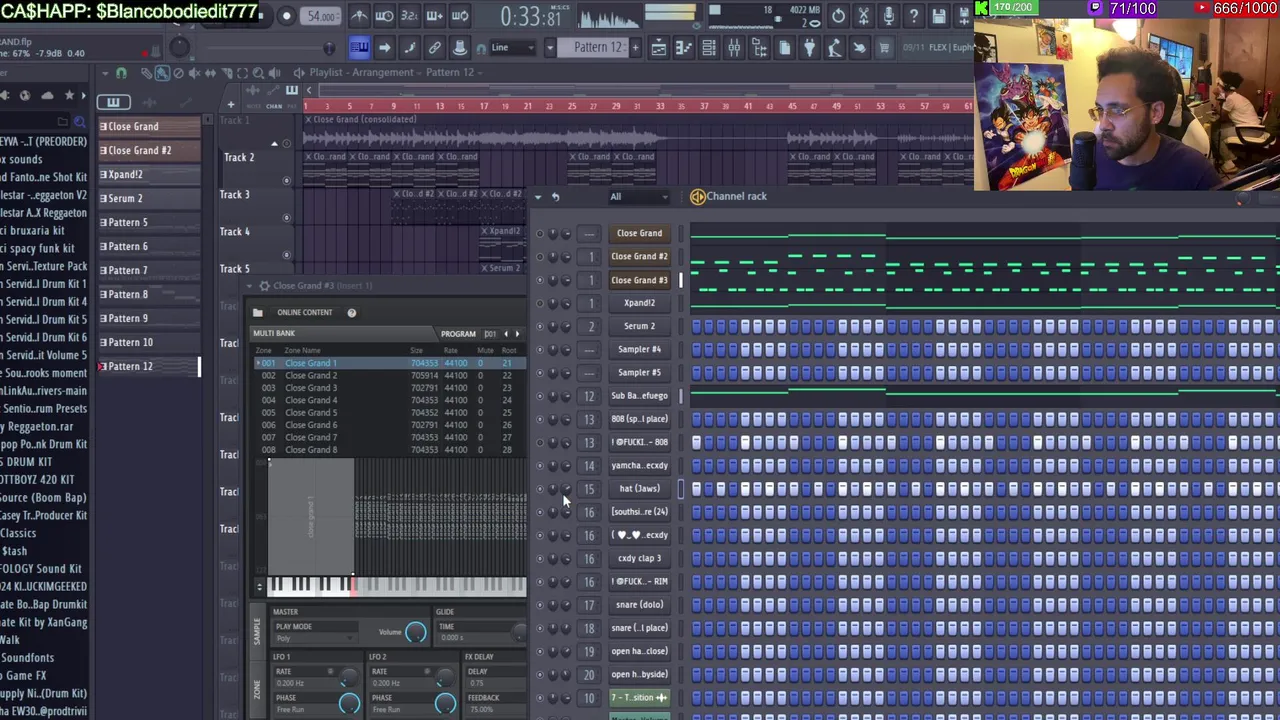Open the Browser view icon
Viewport: 1280px width, 720px height.
[759, 47]
